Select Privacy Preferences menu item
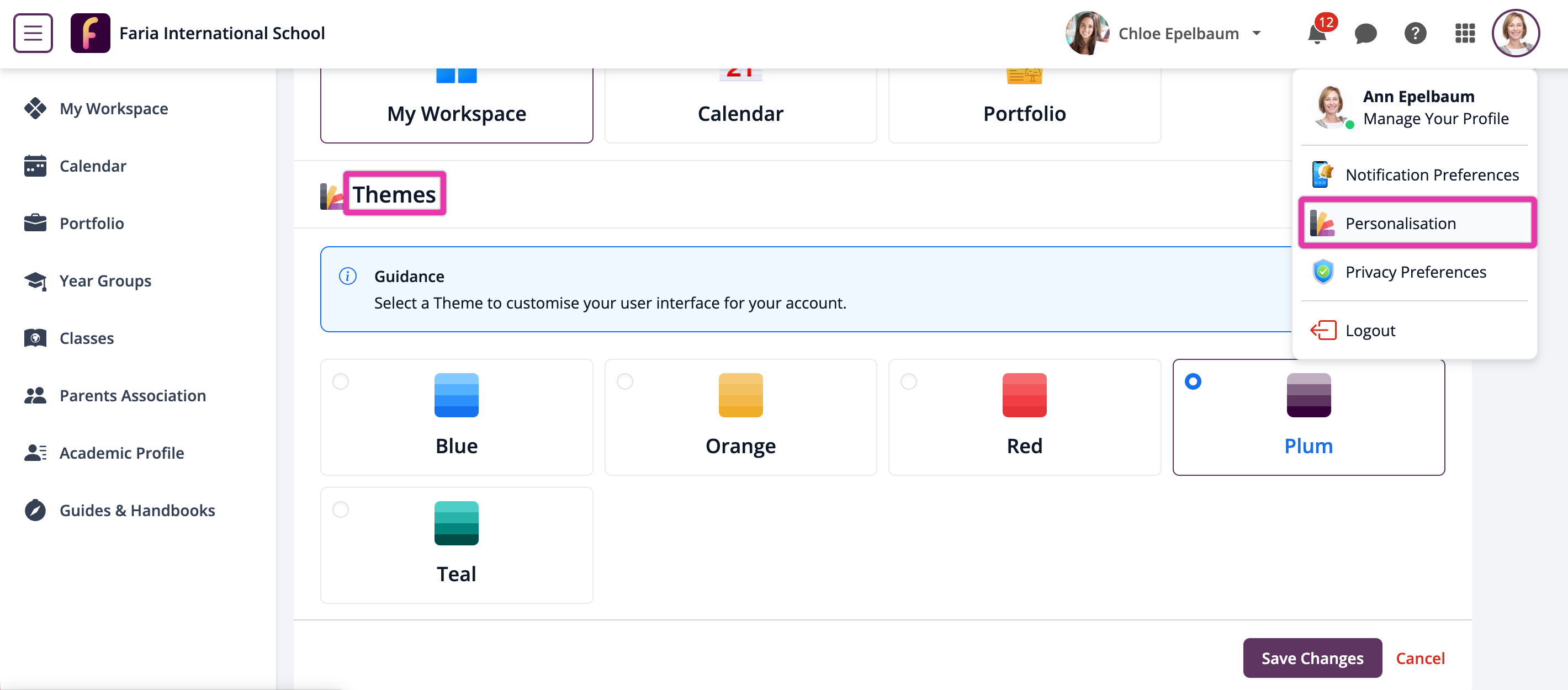This screenshot has width=1568, height=690. coord(1415,272)
